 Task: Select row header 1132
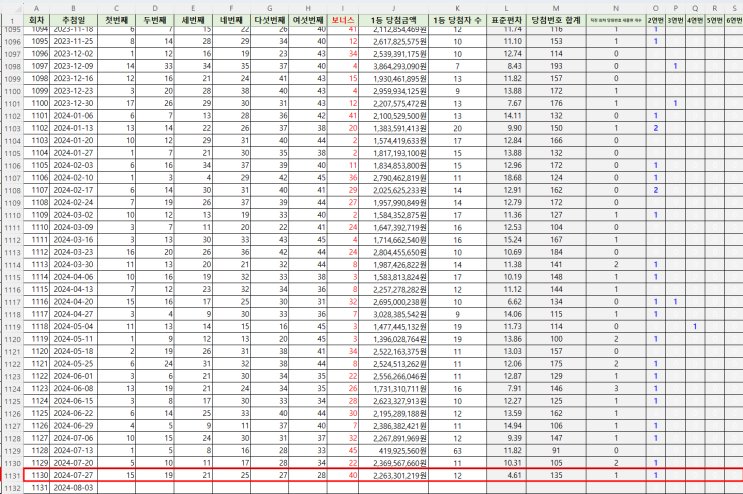[x=12, y=488]
